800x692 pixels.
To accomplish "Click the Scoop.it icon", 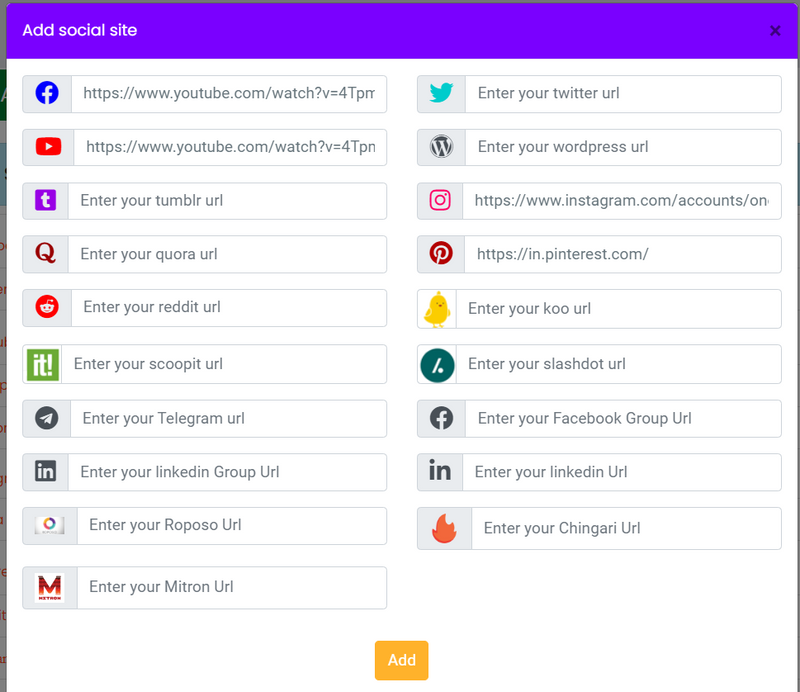I will coord(42,364).
